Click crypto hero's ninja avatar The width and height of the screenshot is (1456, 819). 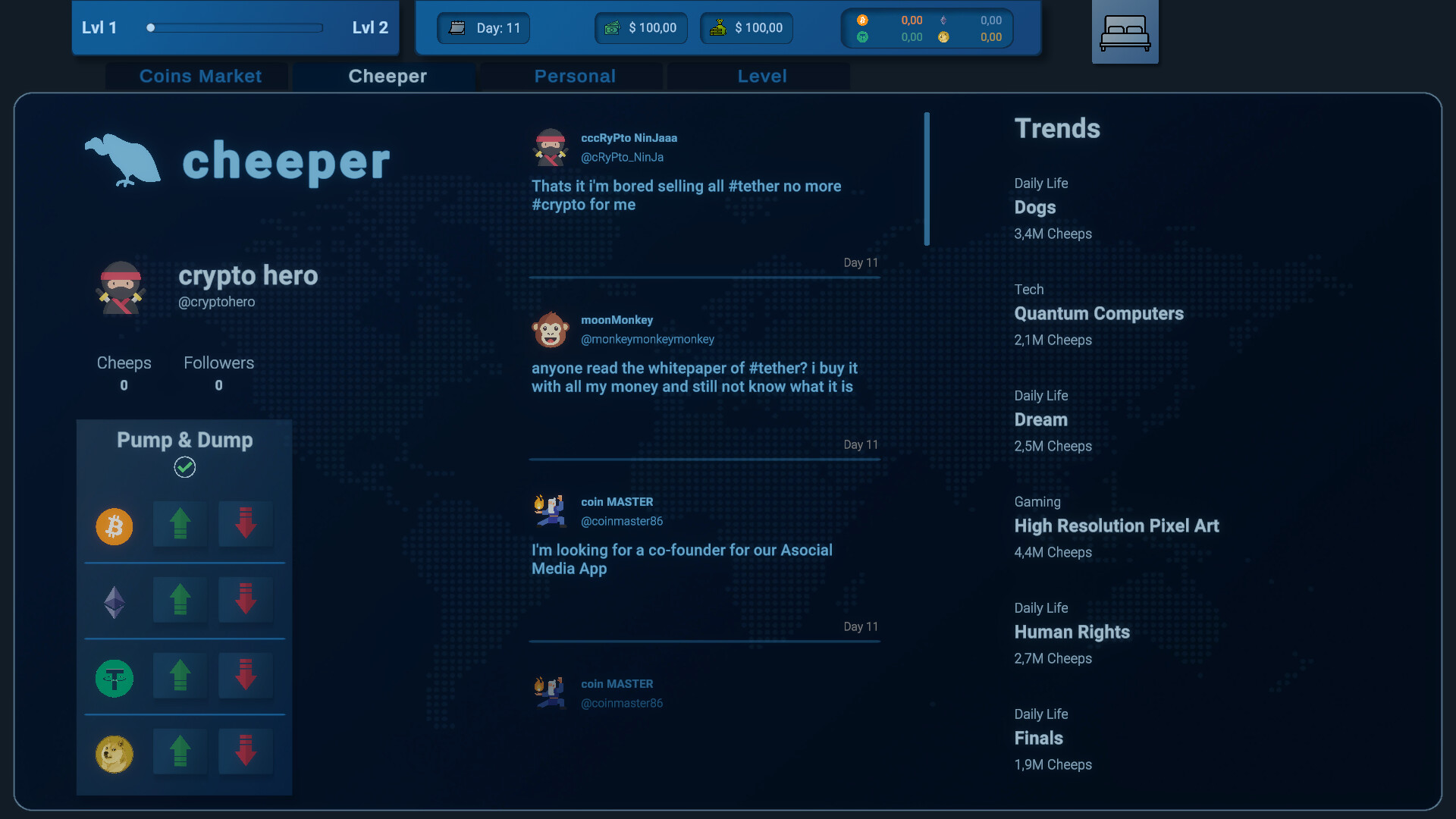pos(121,288)
